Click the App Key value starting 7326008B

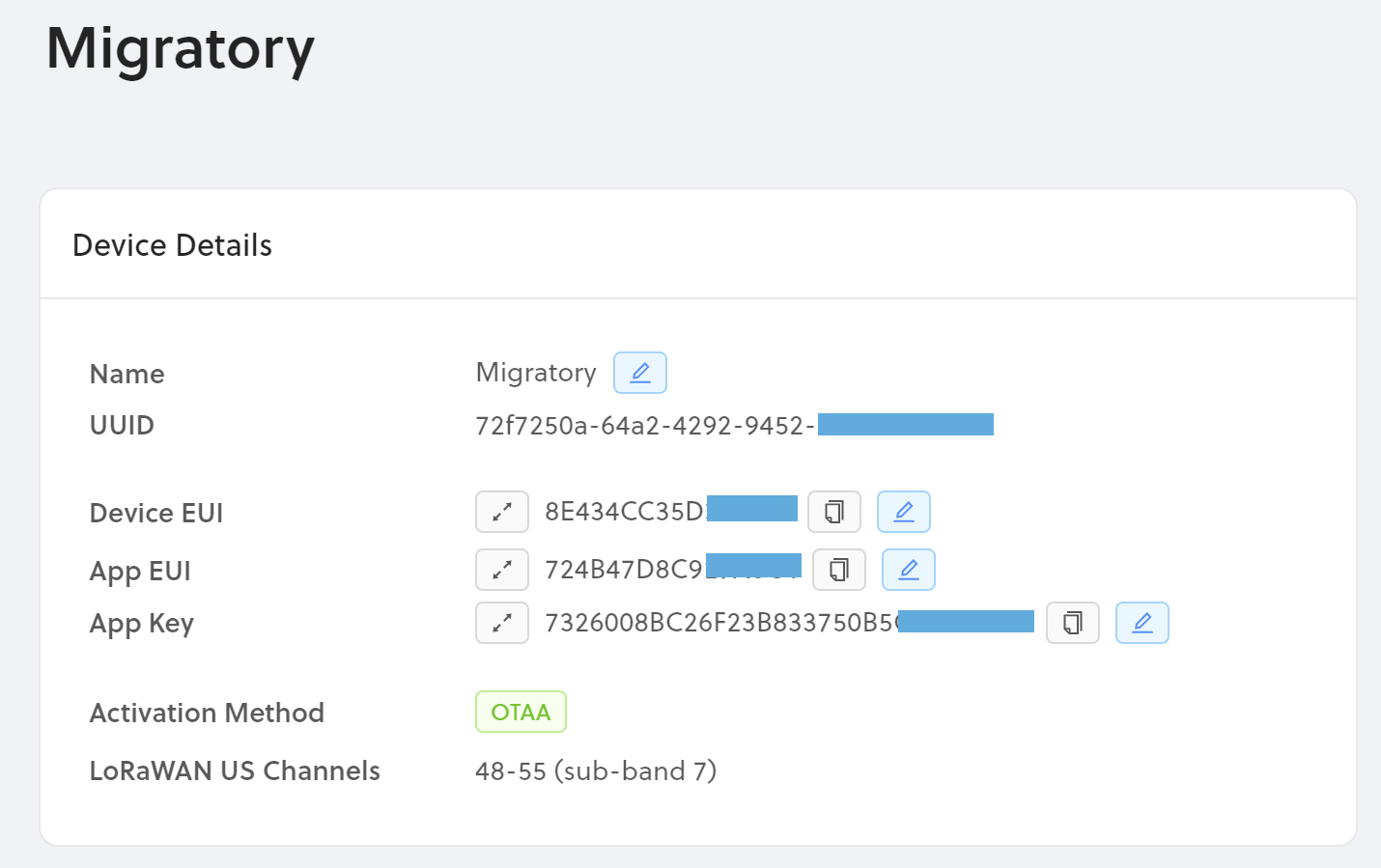(719, 623)
